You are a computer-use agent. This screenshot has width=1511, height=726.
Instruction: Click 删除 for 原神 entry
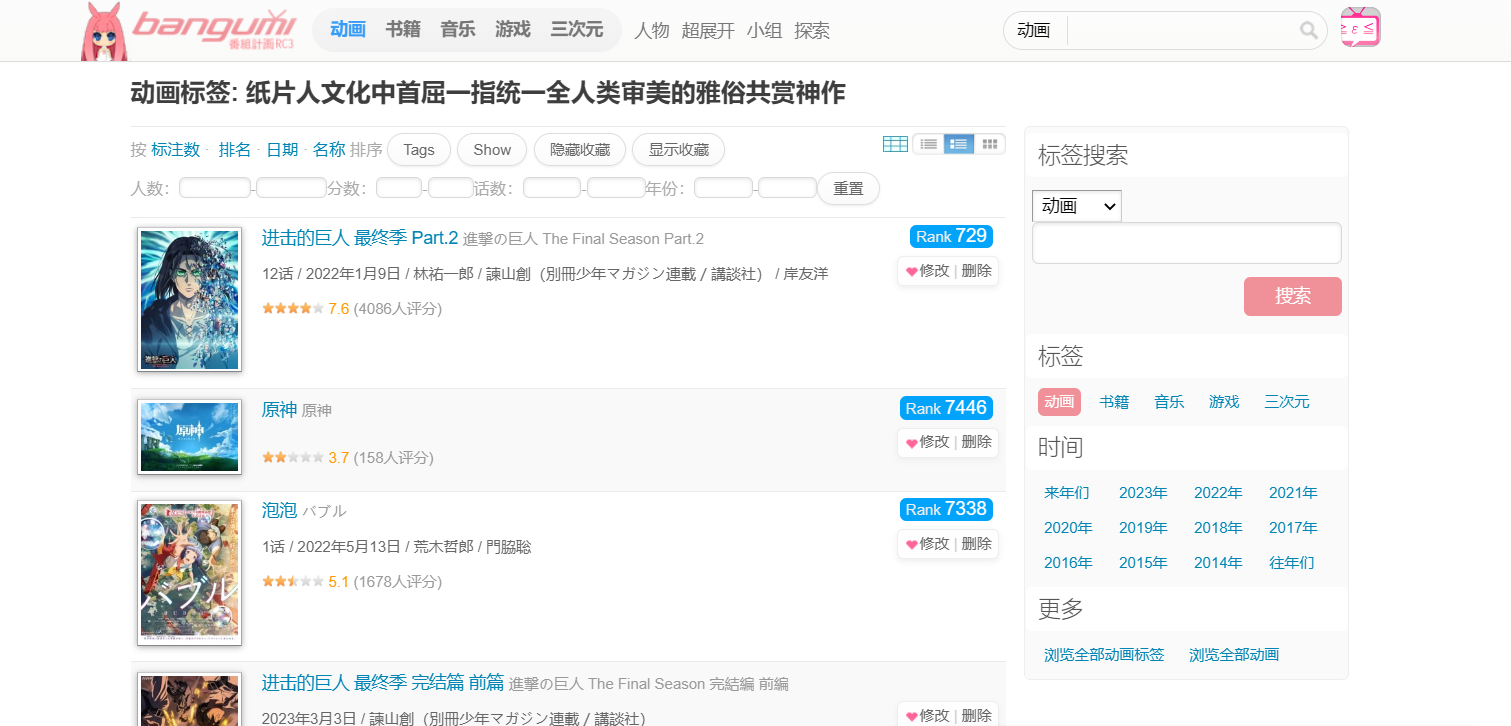point(976,442)
